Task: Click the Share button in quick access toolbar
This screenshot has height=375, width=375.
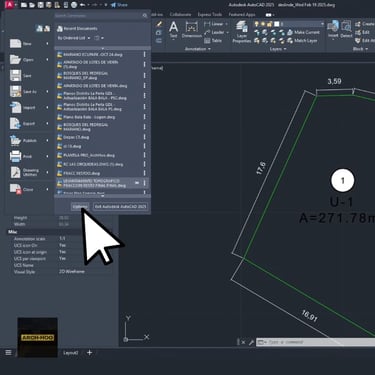Action: pos(119,5)
